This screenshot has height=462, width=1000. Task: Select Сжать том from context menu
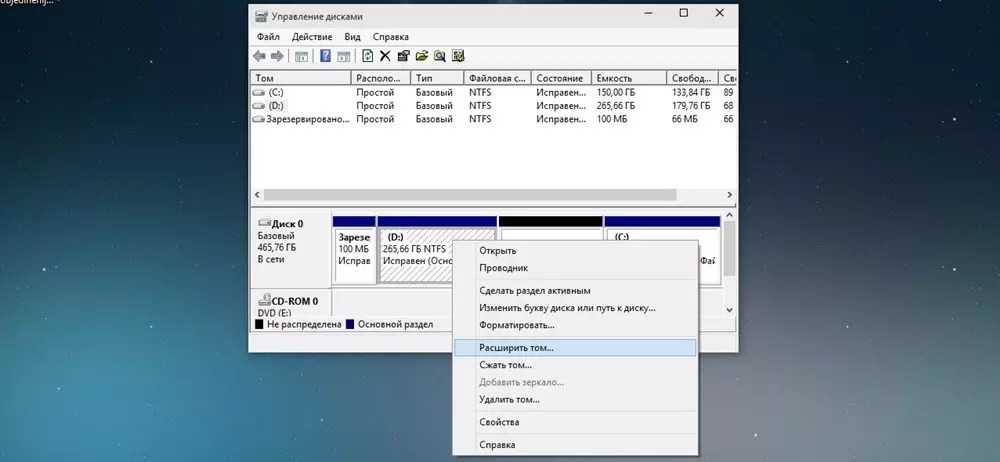point(506,365)
